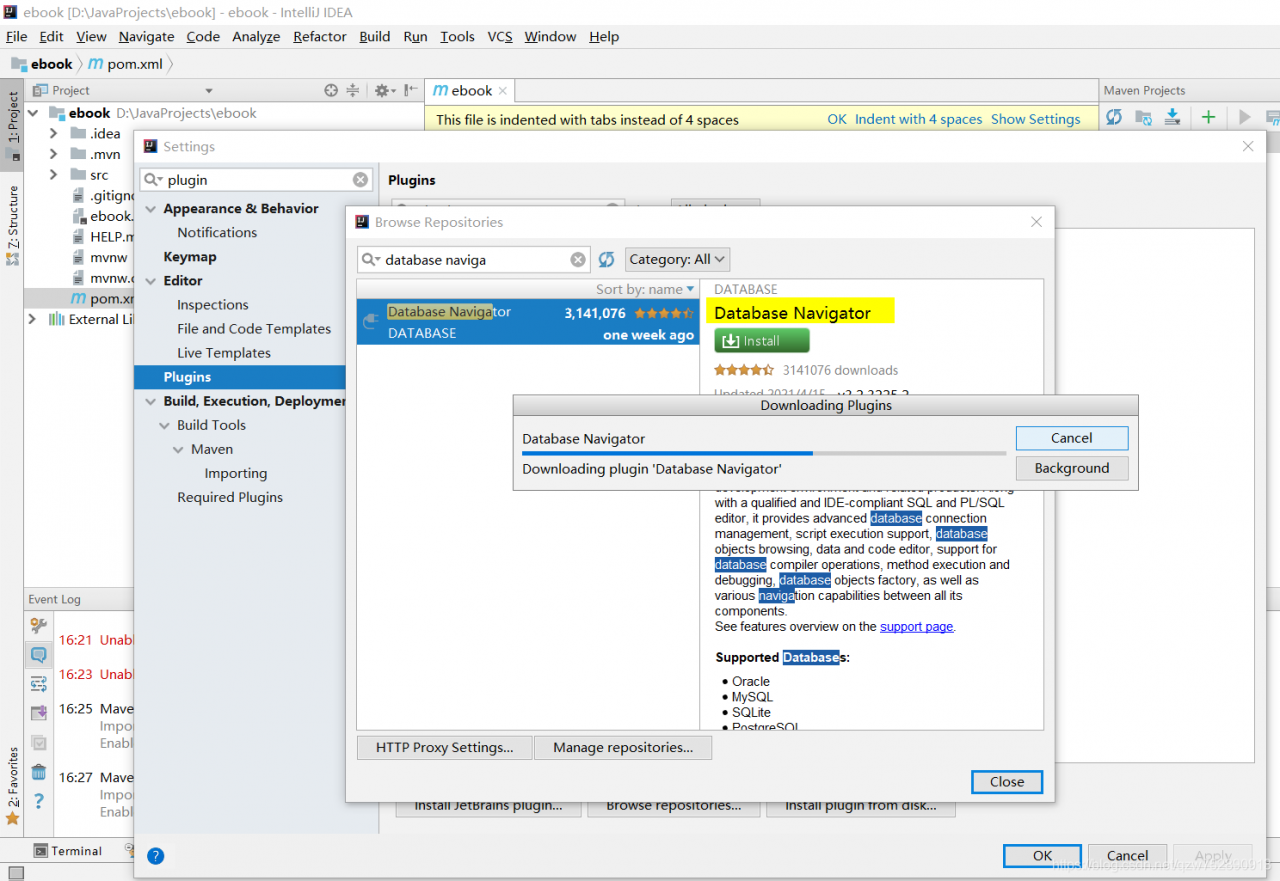Image resolution: width=1280 pixels, height=881 pixels.
Task: Click Manage repositories button
Action: point(623,747)
